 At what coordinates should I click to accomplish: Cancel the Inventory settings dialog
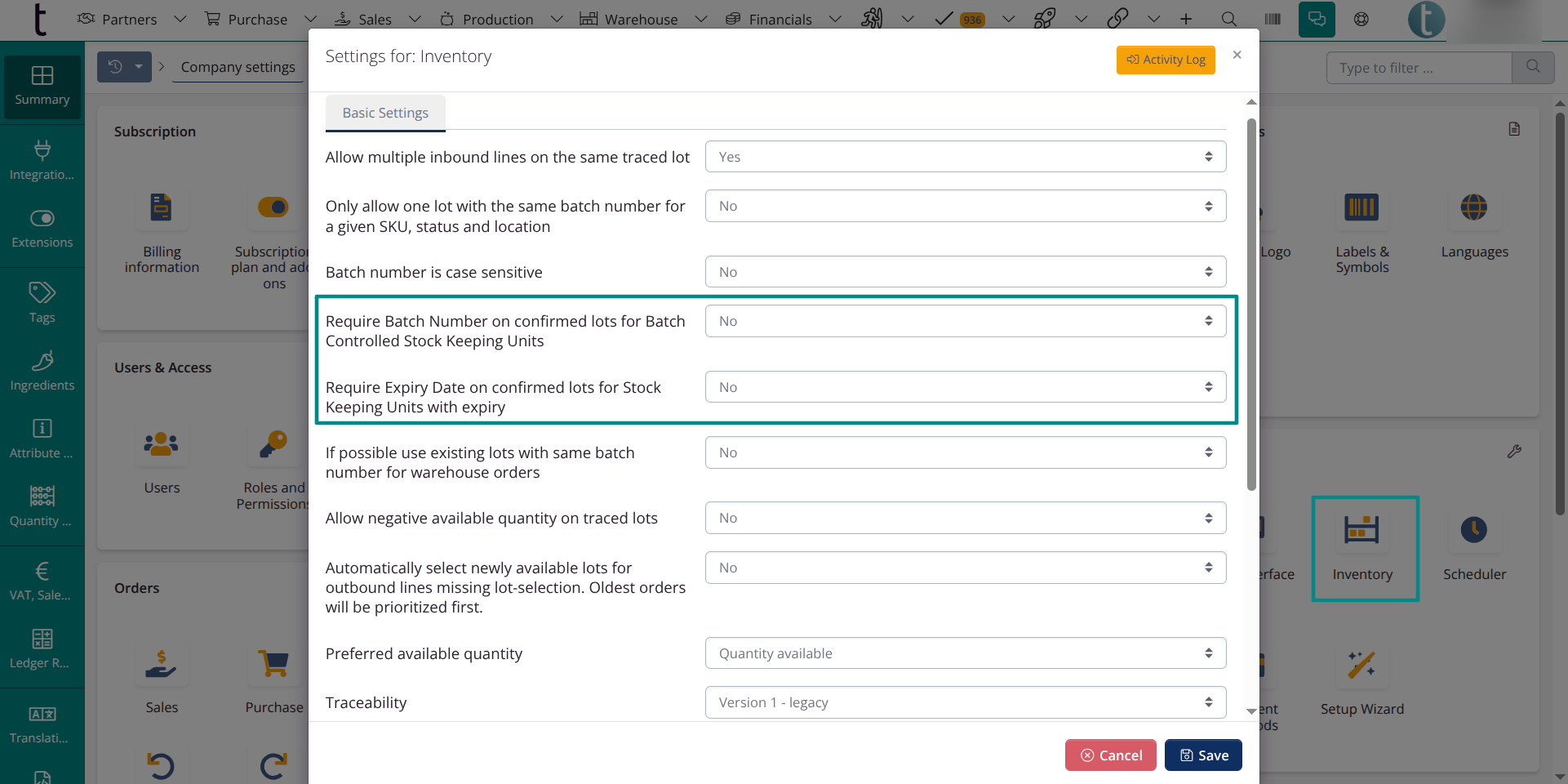click(x=1110, y=755)
